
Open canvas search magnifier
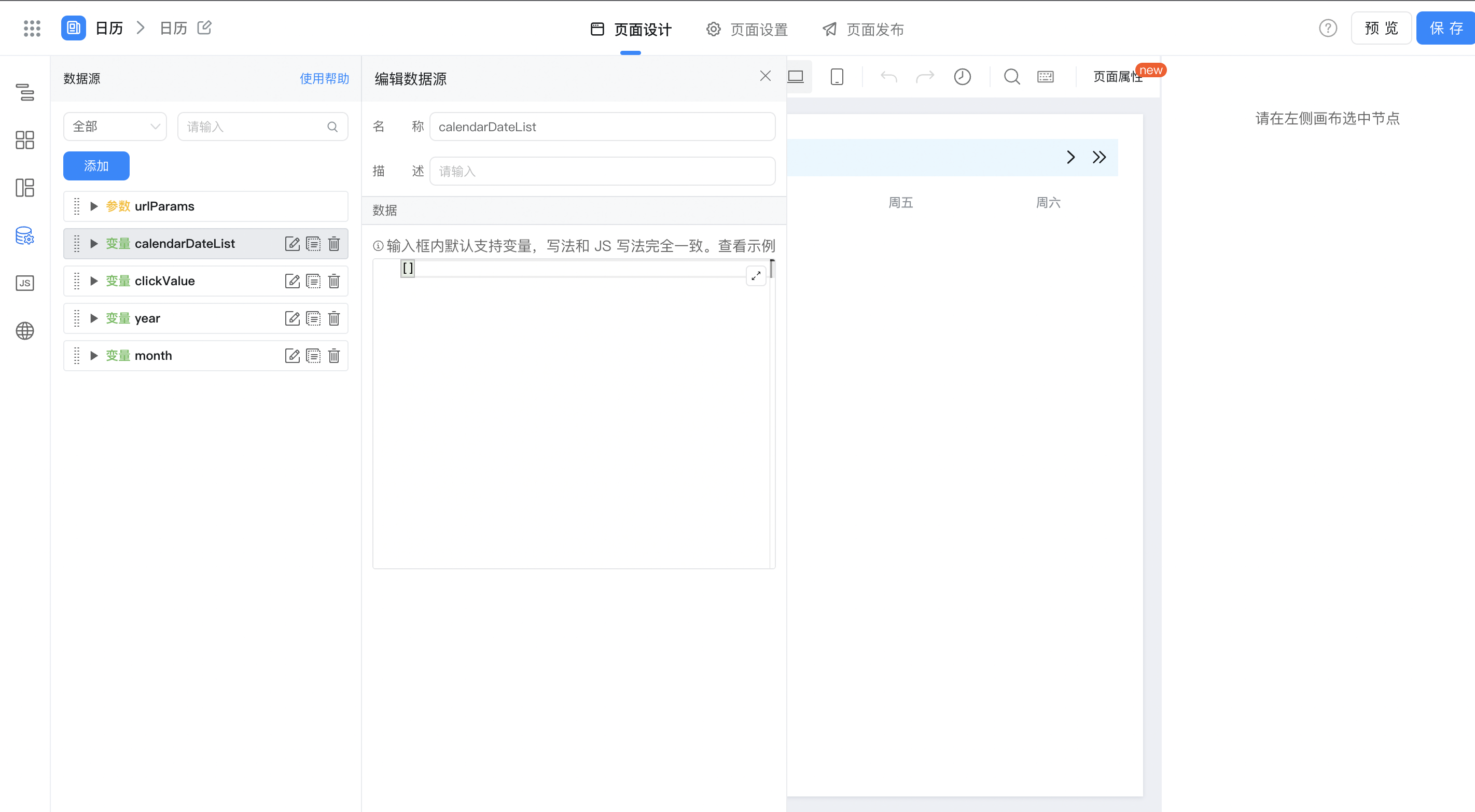pos(1012,77)
